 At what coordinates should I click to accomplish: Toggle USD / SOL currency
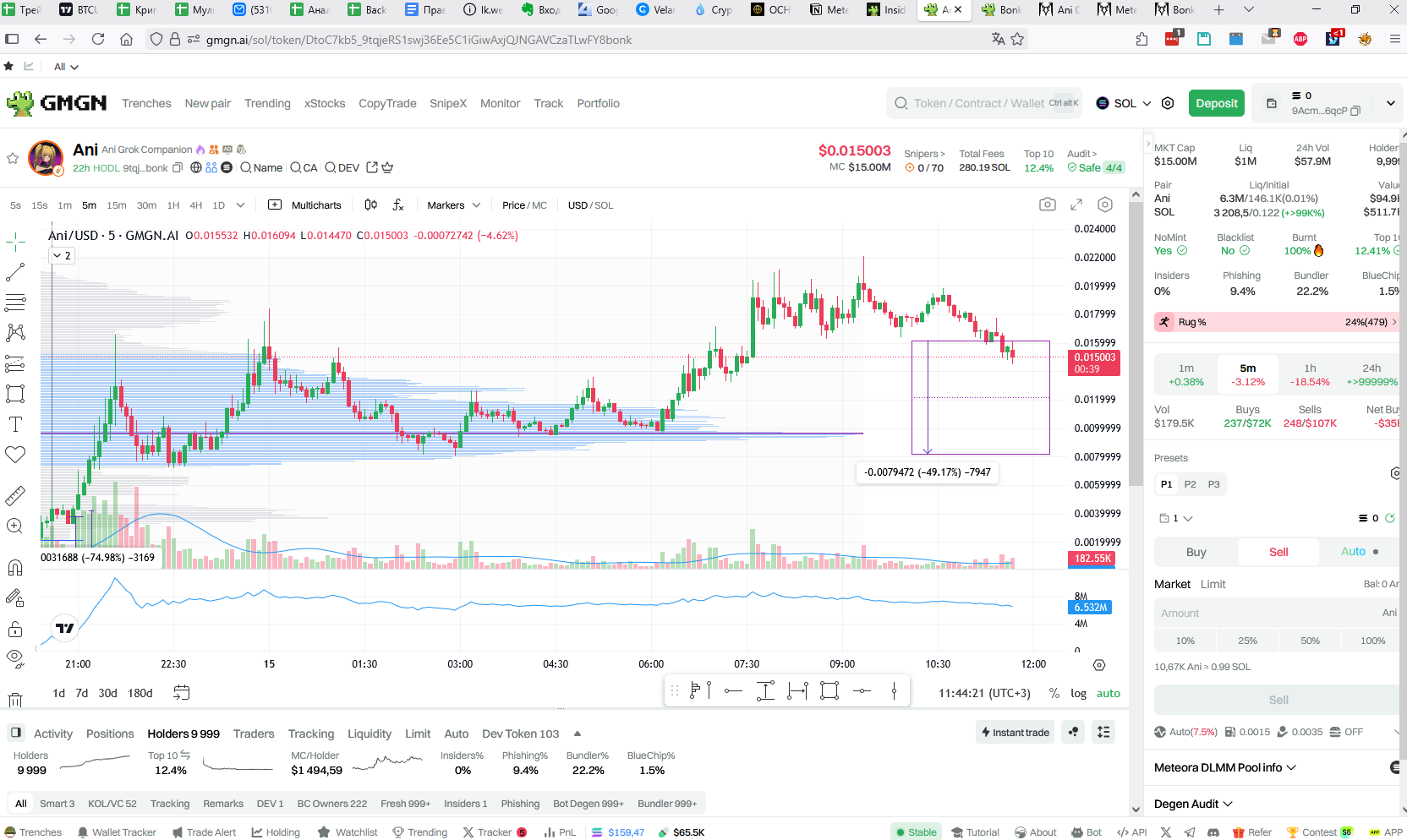coord(590,205)
